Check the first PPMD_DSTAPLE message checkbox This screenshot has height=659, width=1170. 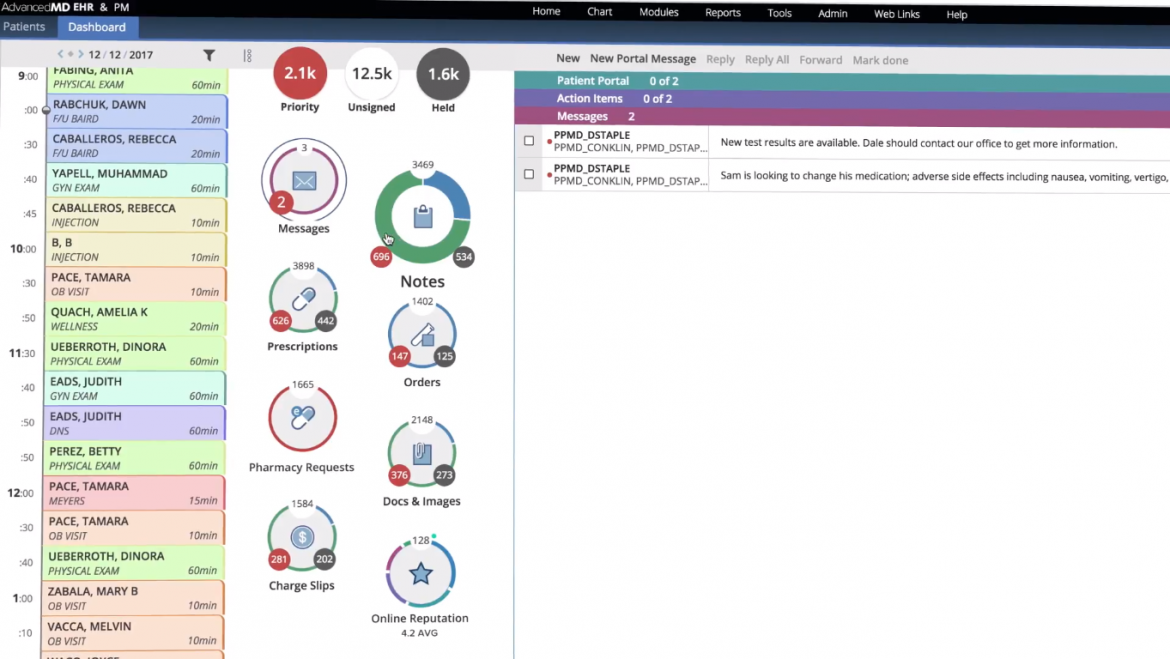point(529,140)
